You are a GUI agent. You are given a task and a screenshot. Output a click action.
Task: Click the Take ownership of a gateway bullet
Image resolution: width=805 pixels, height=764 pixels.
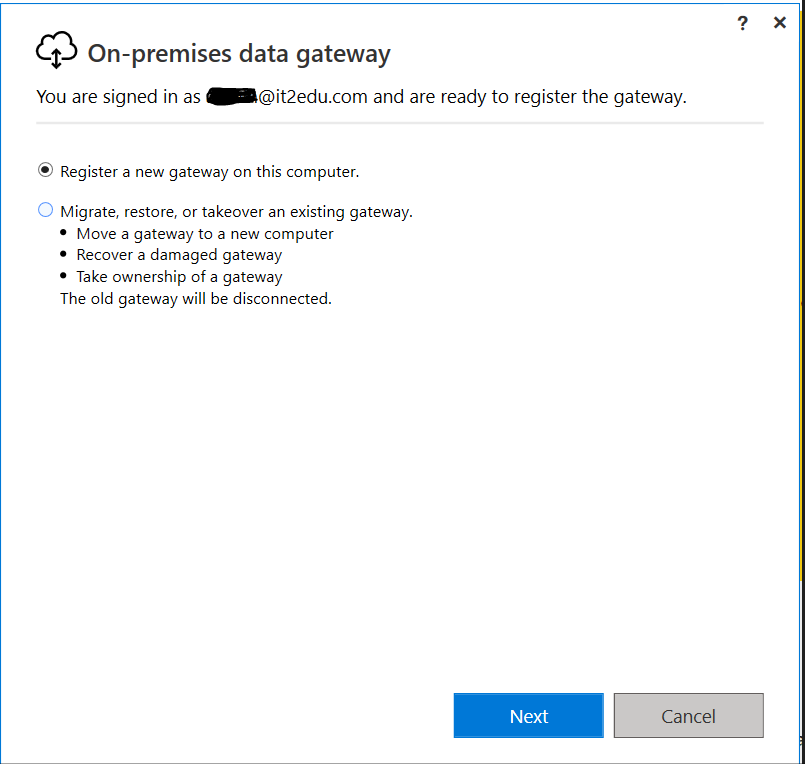[179, 276]
